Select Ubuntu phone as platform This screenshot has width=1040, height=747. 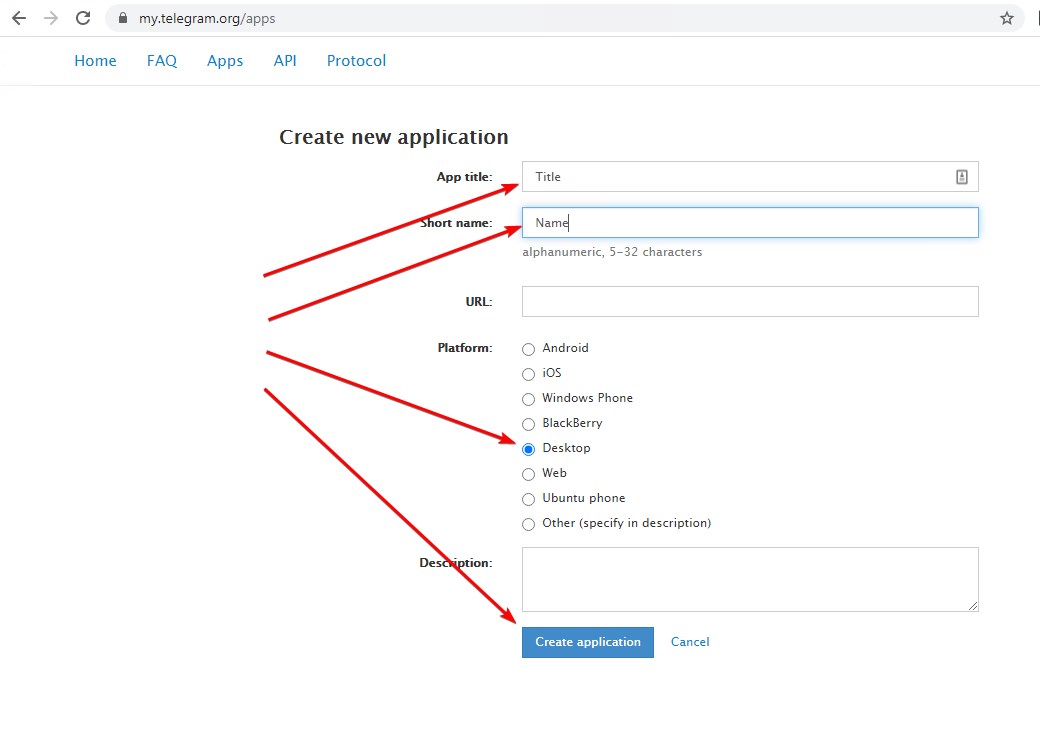(528, 499)
